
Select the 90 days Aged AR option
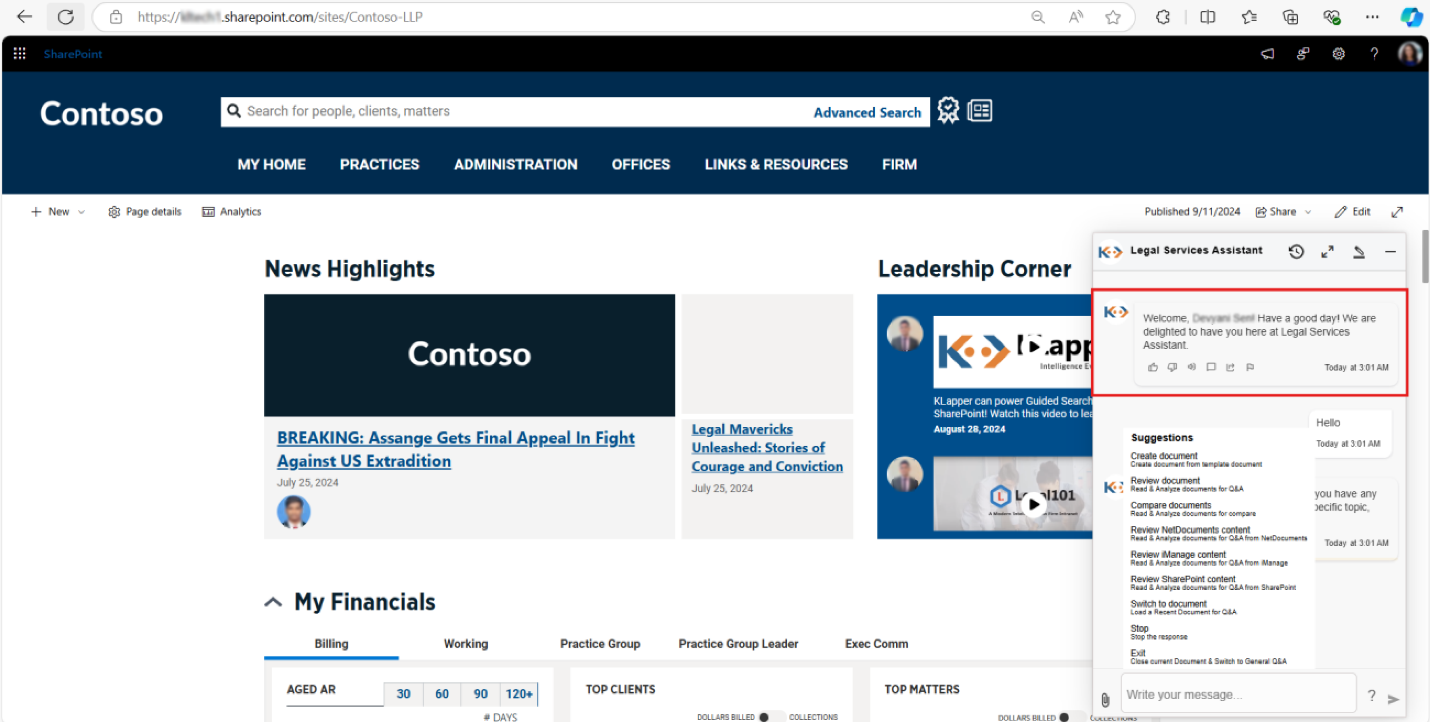(481, 694)
